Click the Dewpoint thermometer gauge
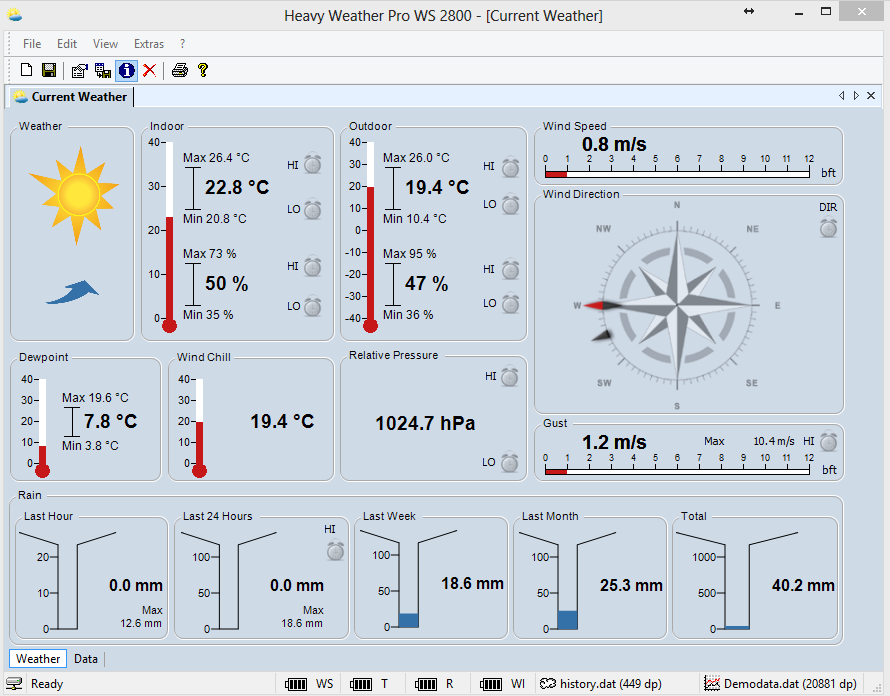The height and width of the screenshot is (696, 890). point(43,427)
